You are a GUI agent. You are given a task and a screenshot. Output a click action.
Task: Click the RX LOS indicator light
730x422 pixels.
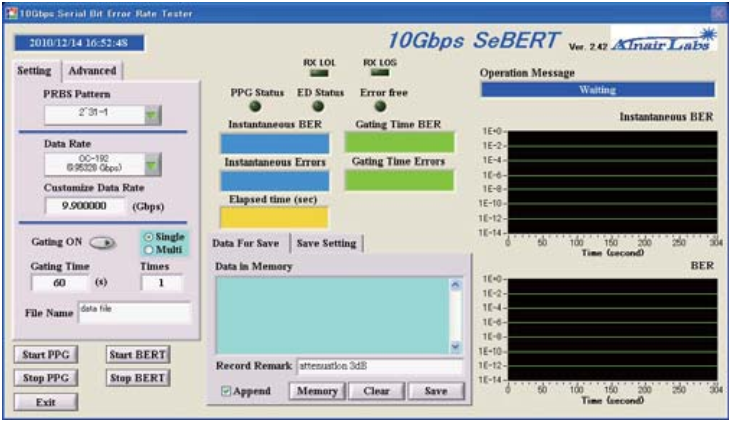point(379,75)
